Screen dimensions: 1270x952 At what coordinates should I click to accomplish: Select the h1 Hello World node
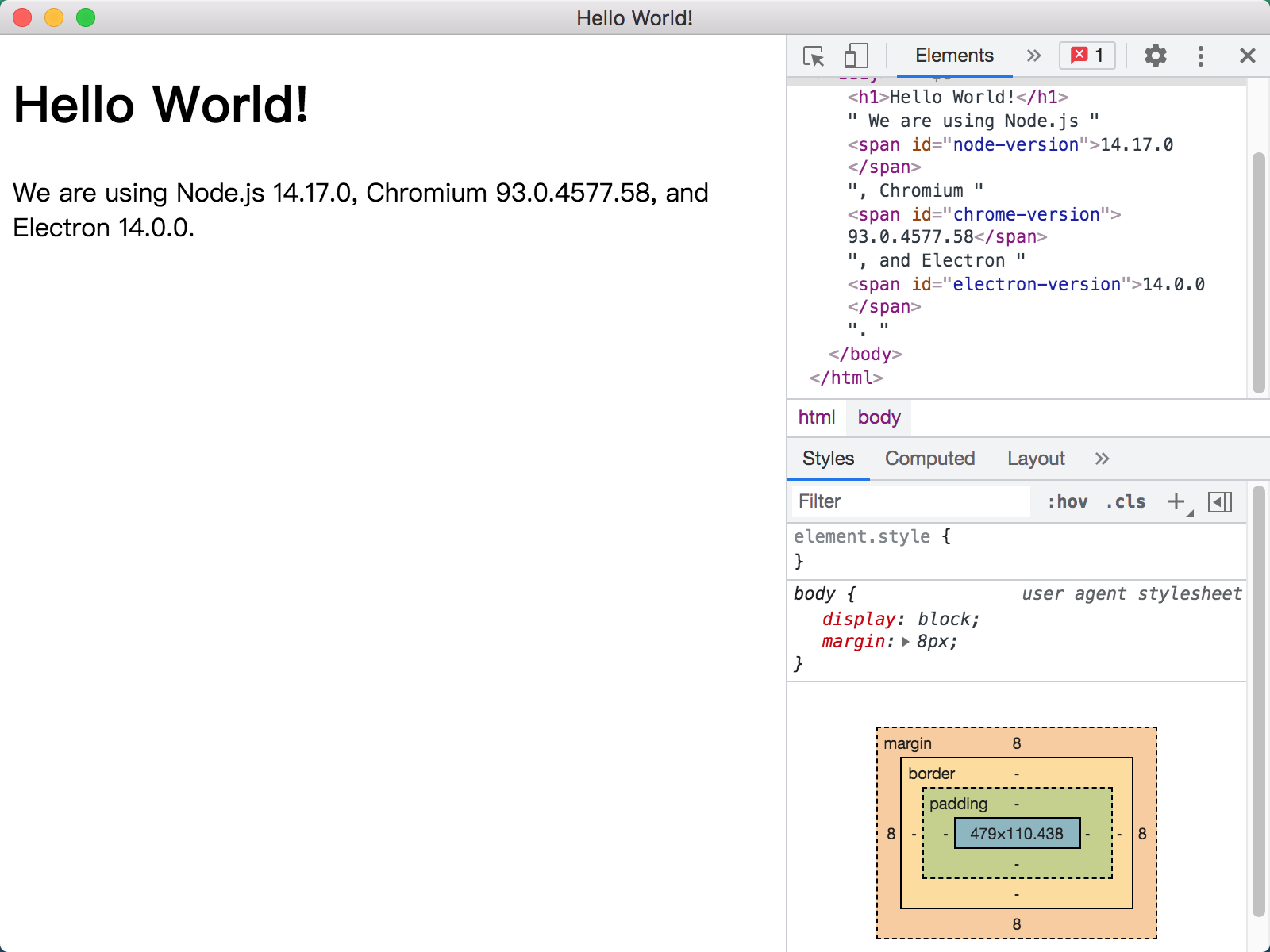pyautogui.click(x=958, y=97)
